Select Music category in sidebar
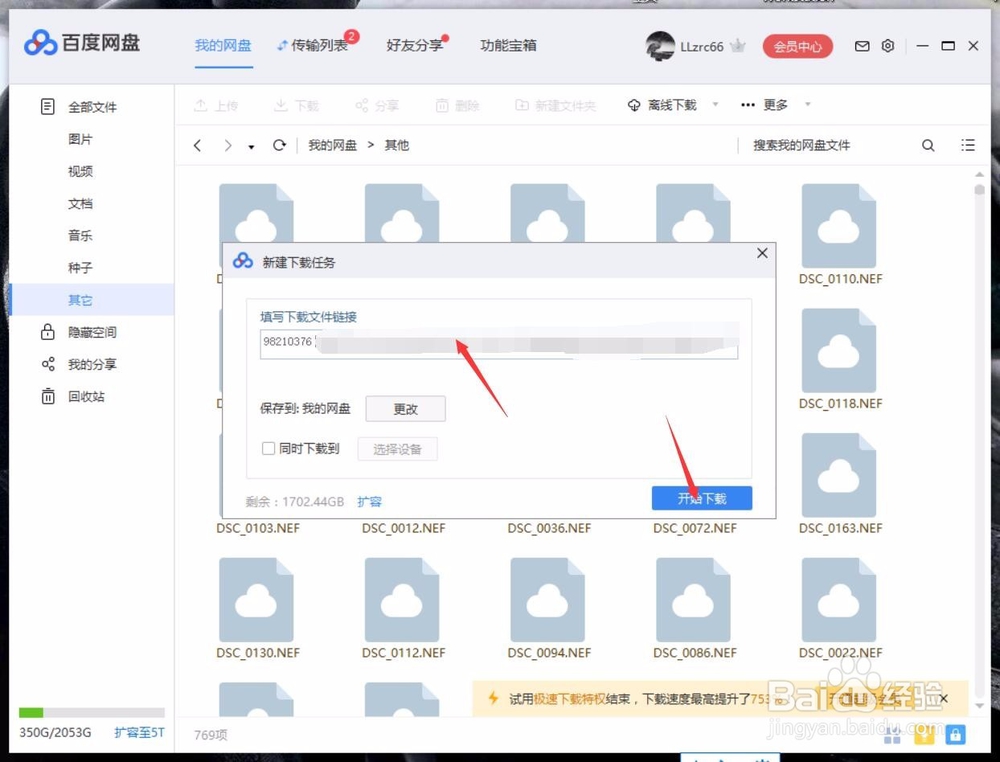This screenshot has width=1000, height=762. [x=80, y=235]
